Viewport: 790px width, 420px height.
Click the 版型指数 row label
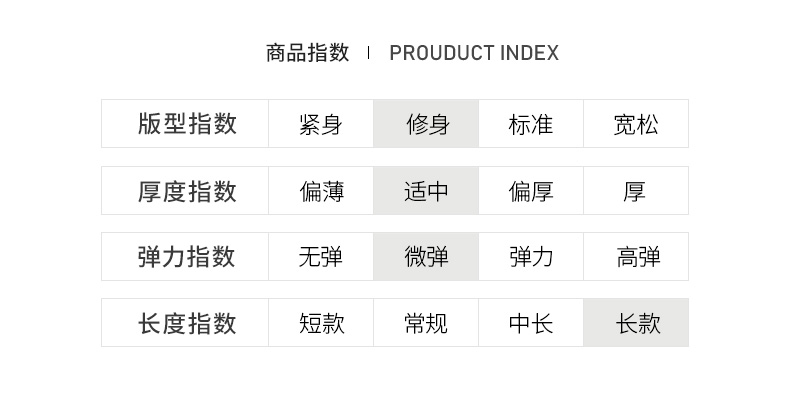(186, 124)
